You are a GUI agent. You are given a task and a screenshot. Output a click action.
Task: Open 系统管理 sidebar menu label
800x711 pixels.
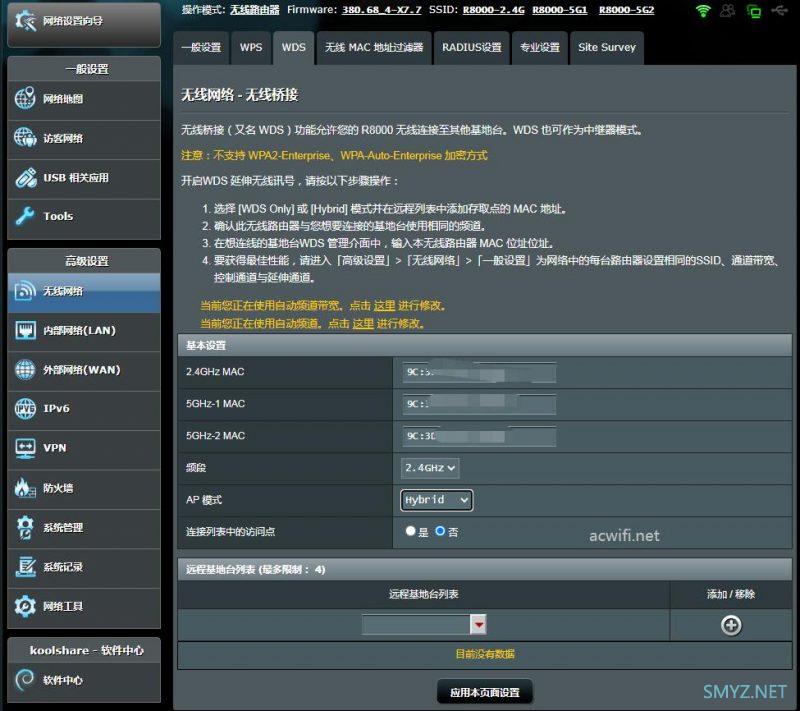(x=63, y=527)
